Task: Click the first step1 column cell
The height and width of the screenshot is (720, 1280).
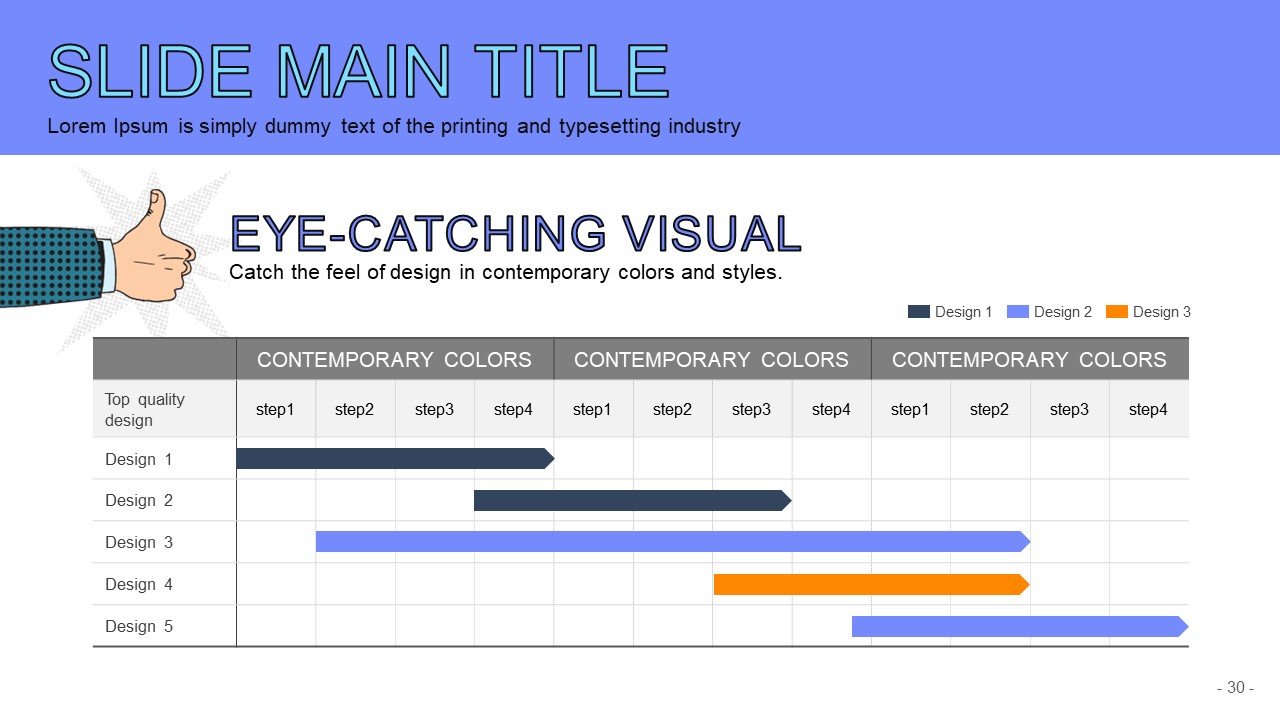Action: [275, 409]
